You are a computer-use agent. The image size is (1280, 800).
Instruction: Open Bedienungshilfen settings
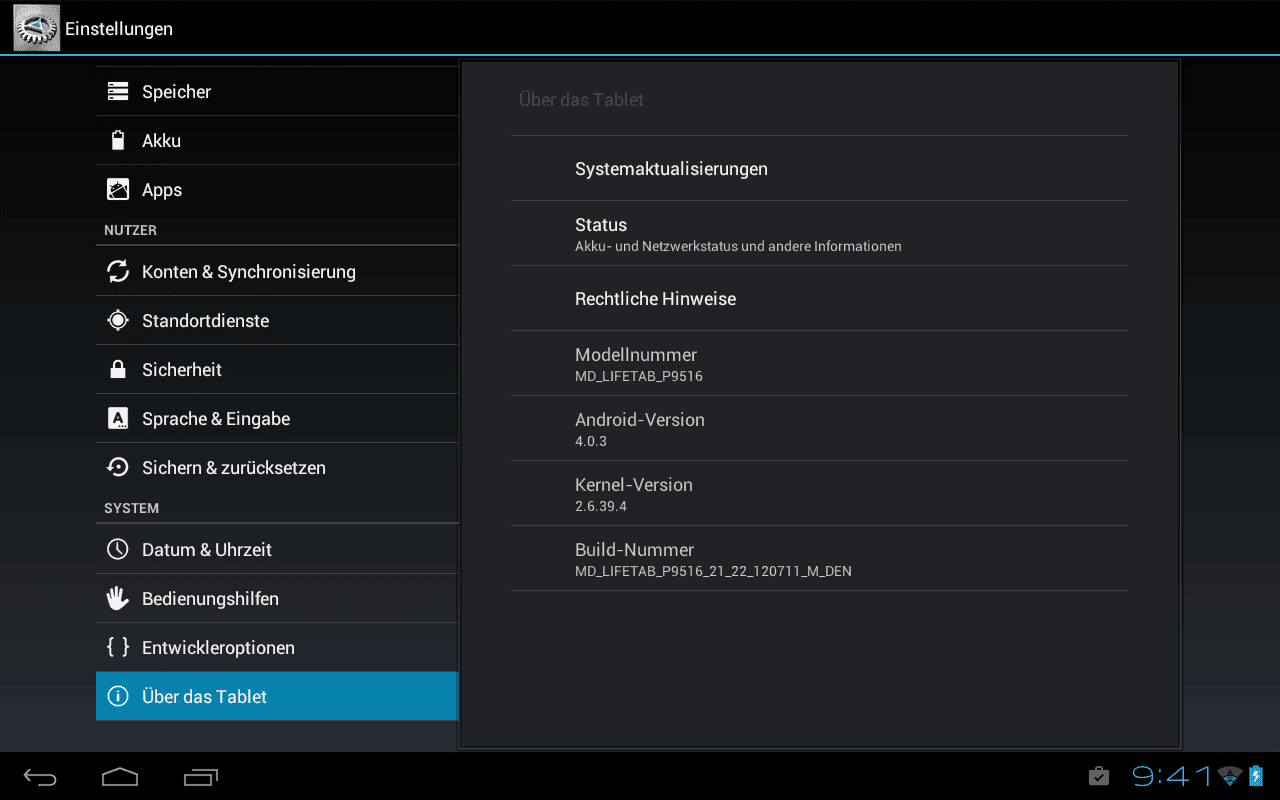click(277, 598)
